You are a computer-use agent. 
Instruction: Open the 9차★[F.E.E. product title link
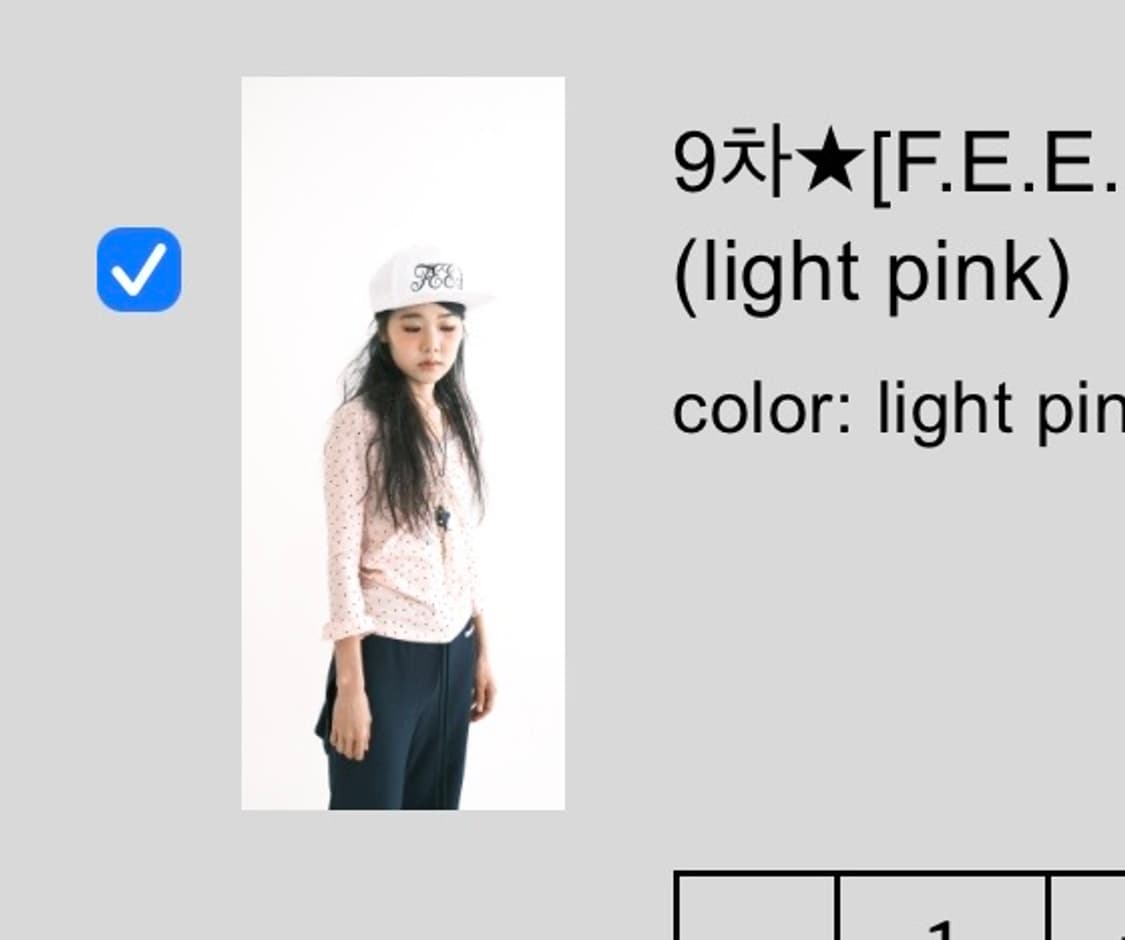click(898, 164)
